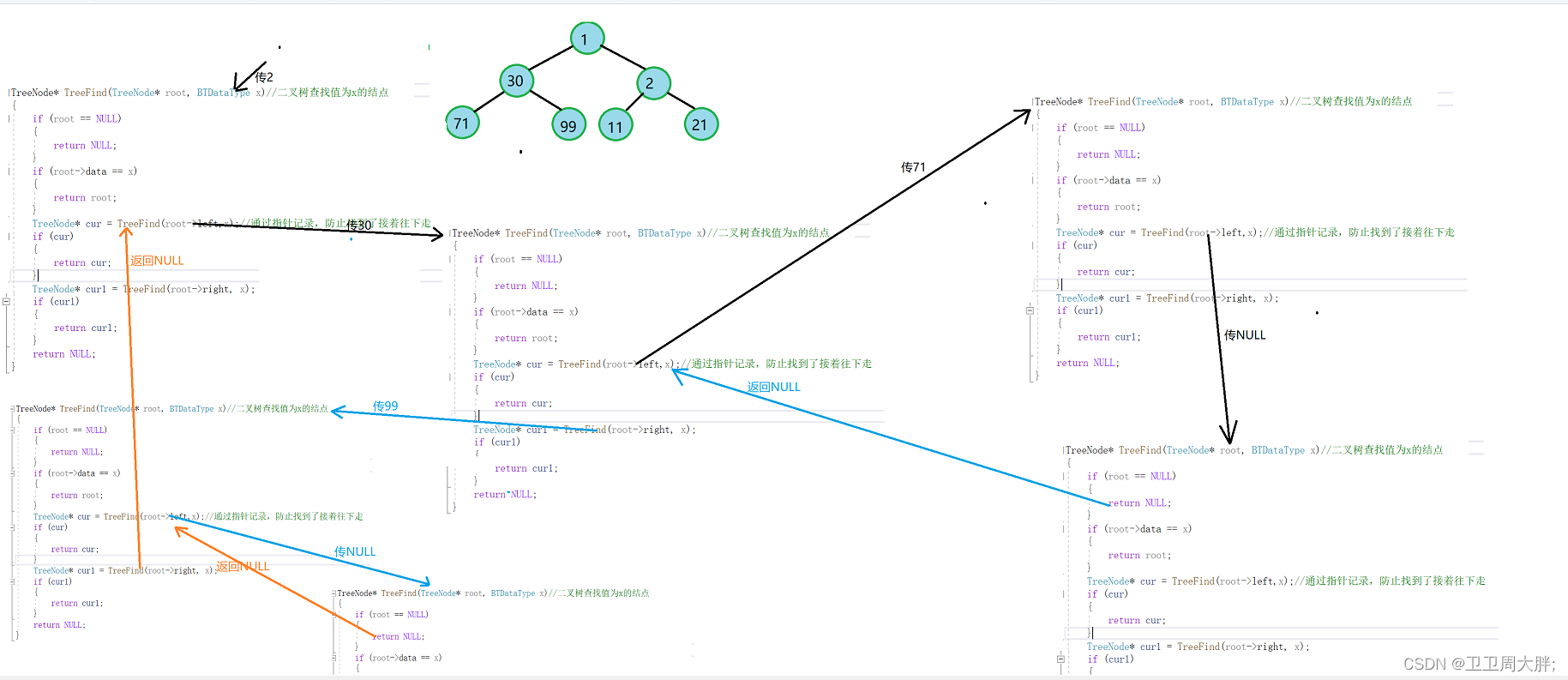Click 'if (root->data == x)' in center block
Image resolution: width=1568 pixels, height=680 pixels.
(526, 312)
